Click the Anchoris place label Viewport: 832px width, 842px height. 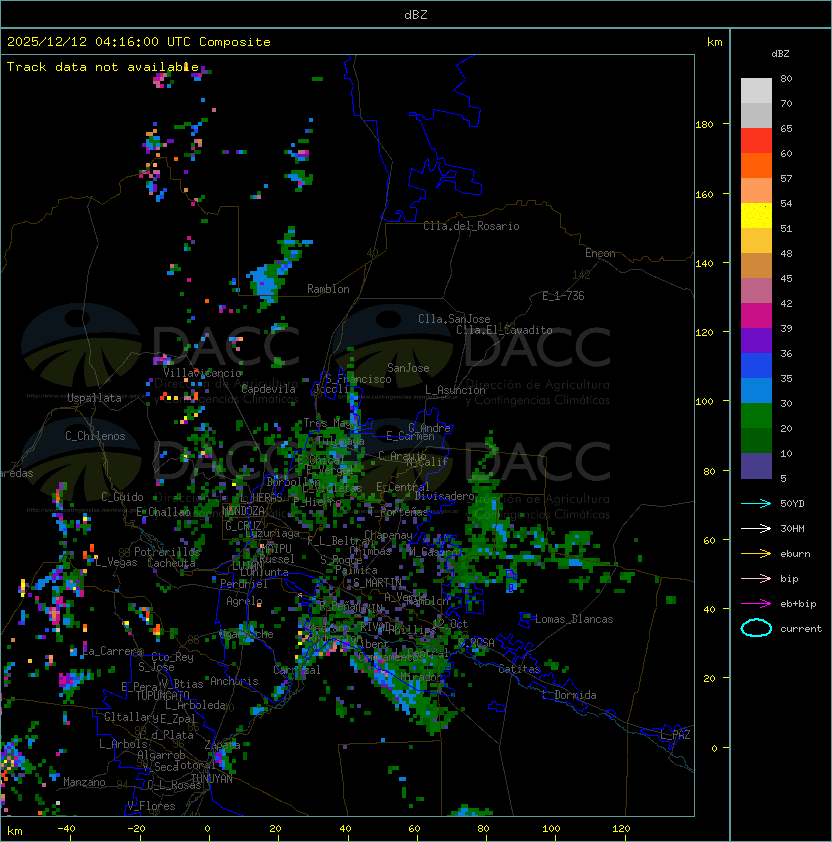click(234, 681)
